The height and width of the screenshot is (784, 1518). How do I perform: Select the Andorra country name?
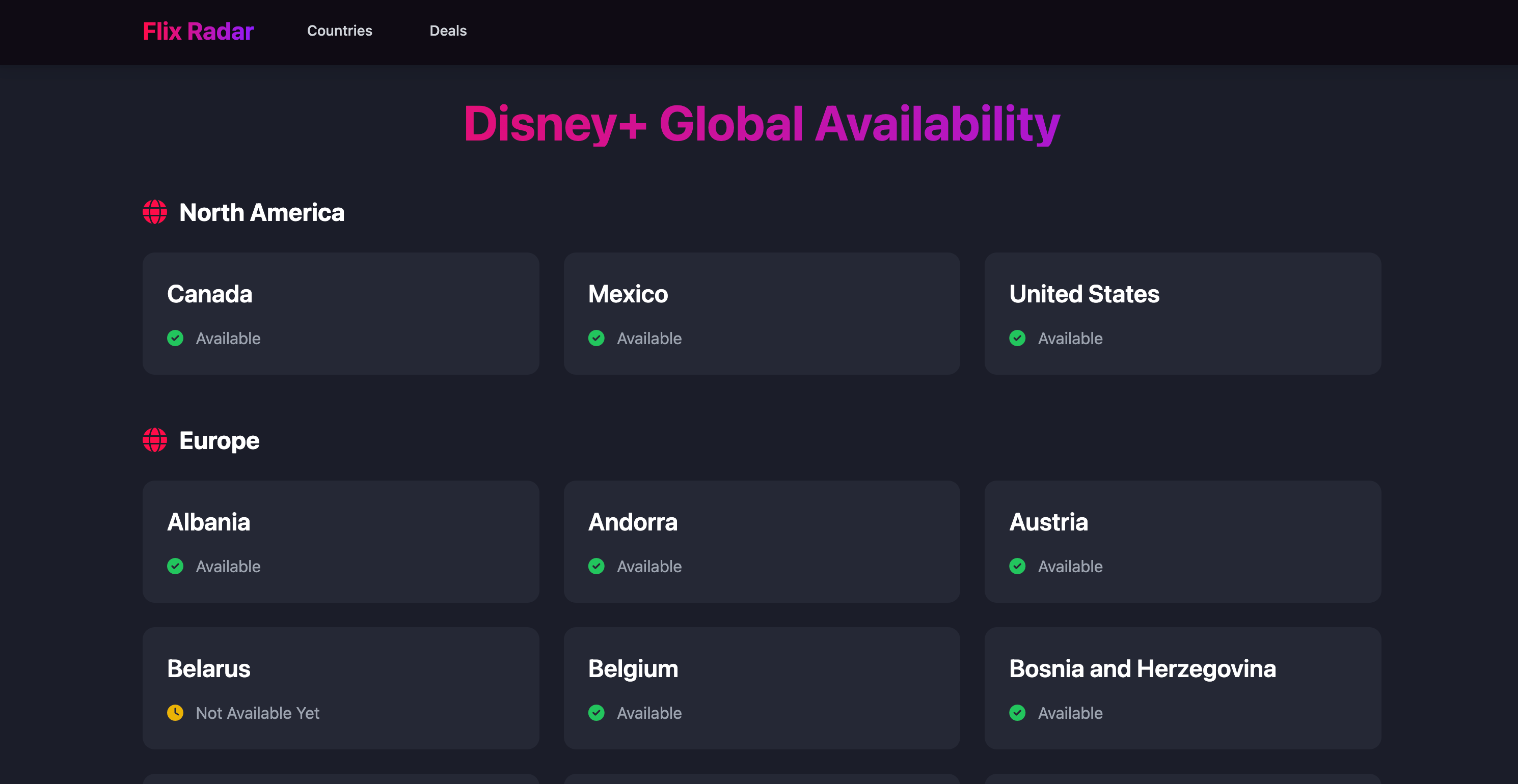click(633, 522)
